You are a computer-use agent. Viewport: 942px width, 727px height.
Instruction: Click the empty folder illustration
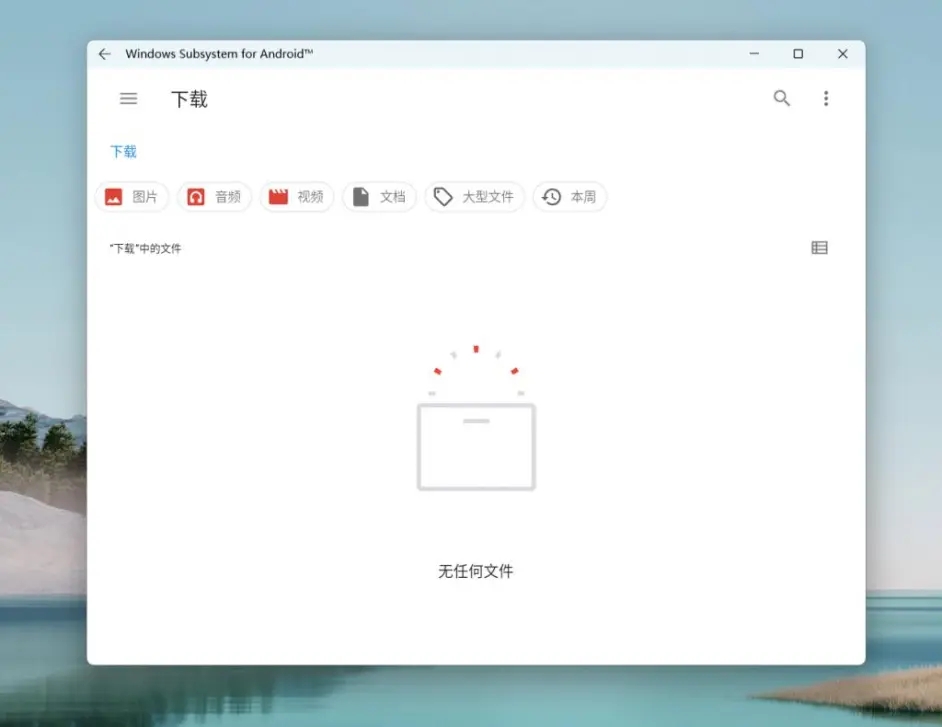476,447
